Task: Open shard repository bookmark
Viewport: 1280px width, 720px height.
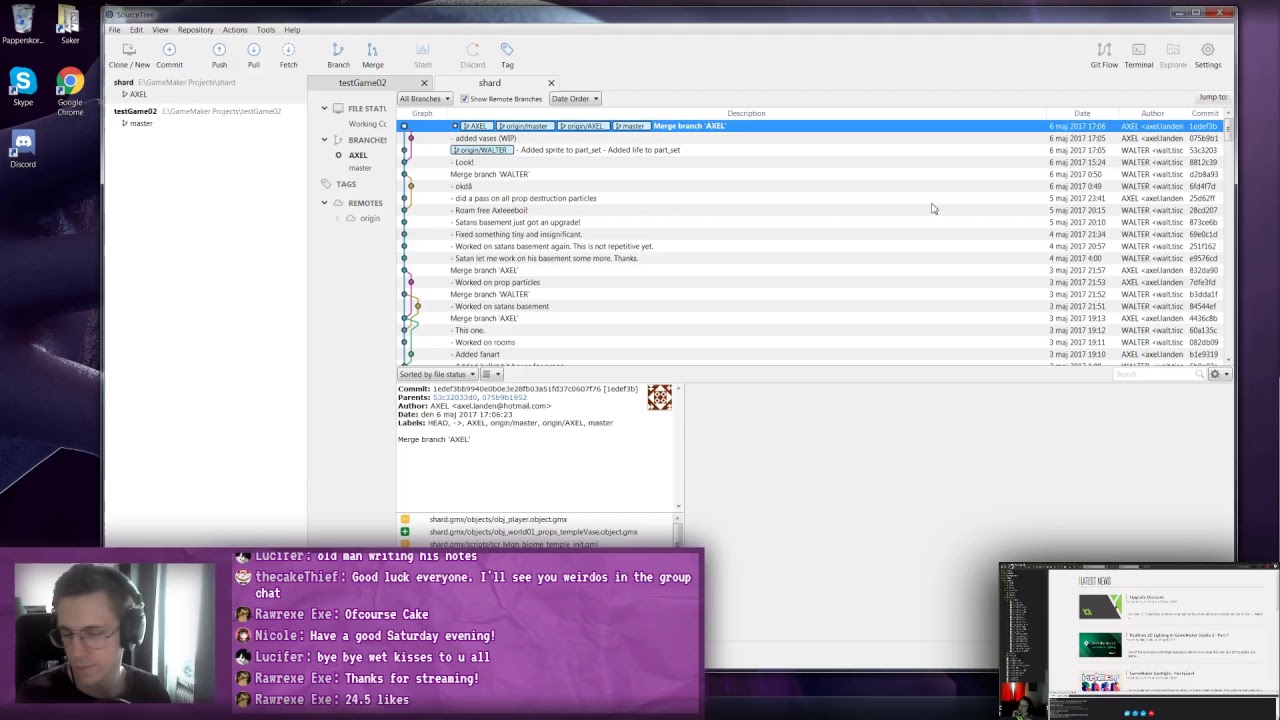Action: (174, 82)
